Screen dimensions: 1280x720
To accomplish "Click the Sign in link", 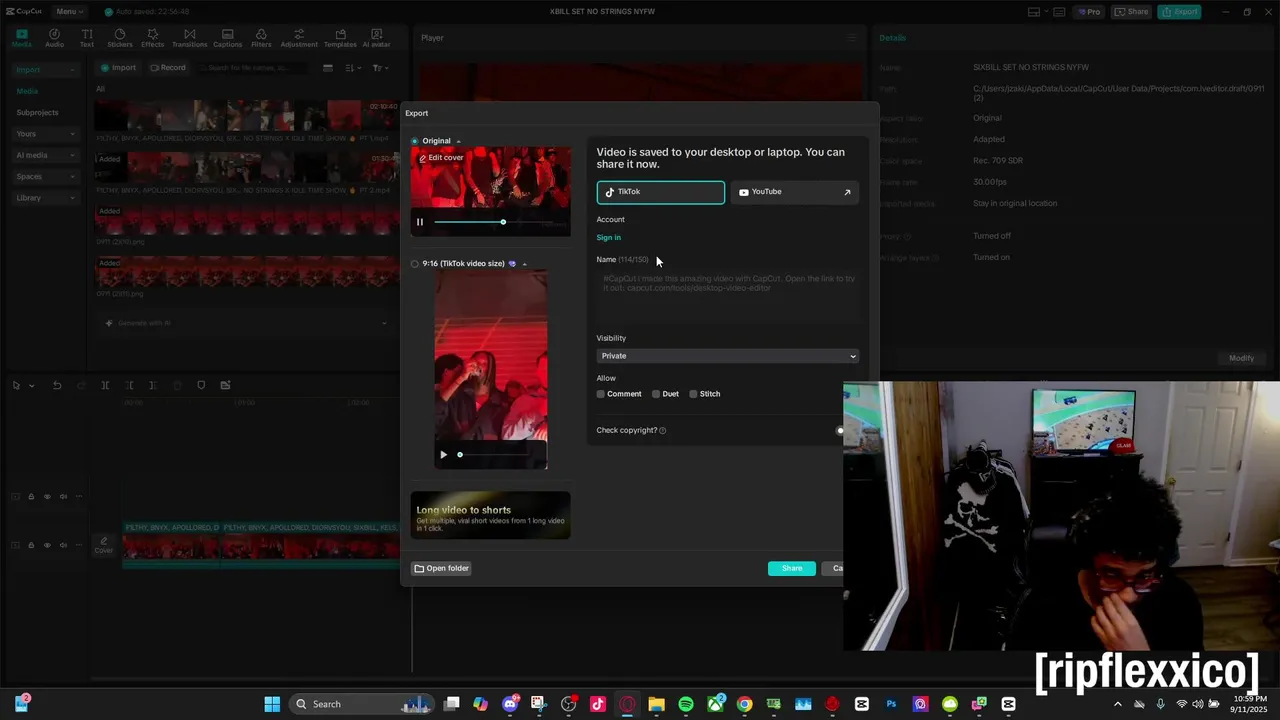I will 608,238.
